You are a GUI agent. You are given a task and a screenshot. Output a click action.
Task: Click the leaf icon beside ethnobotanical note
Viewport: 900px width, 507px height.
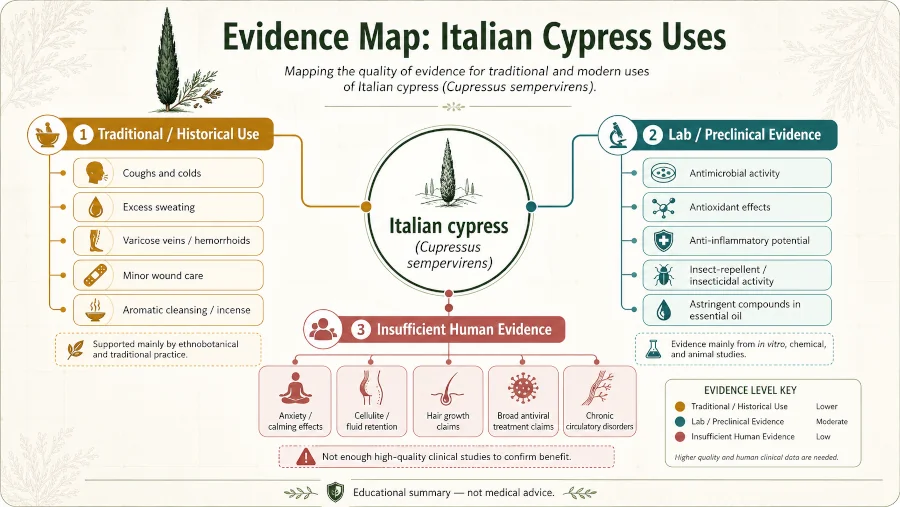(x=75, y=349)
